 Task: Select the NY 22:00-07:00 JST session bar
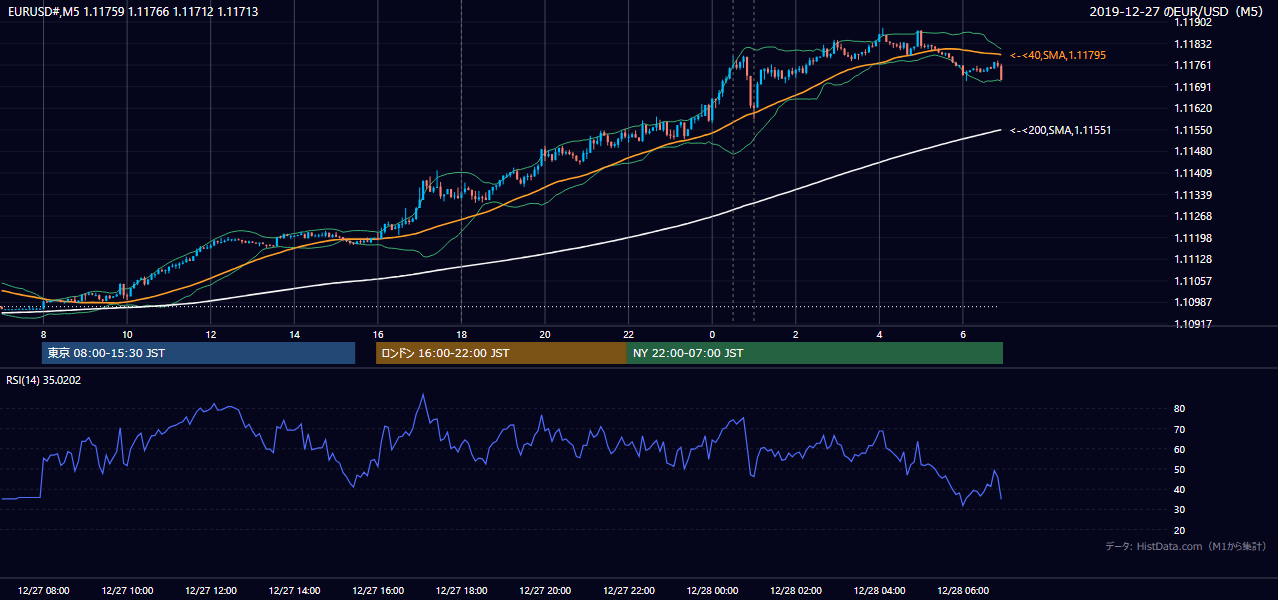pos(815,353)
